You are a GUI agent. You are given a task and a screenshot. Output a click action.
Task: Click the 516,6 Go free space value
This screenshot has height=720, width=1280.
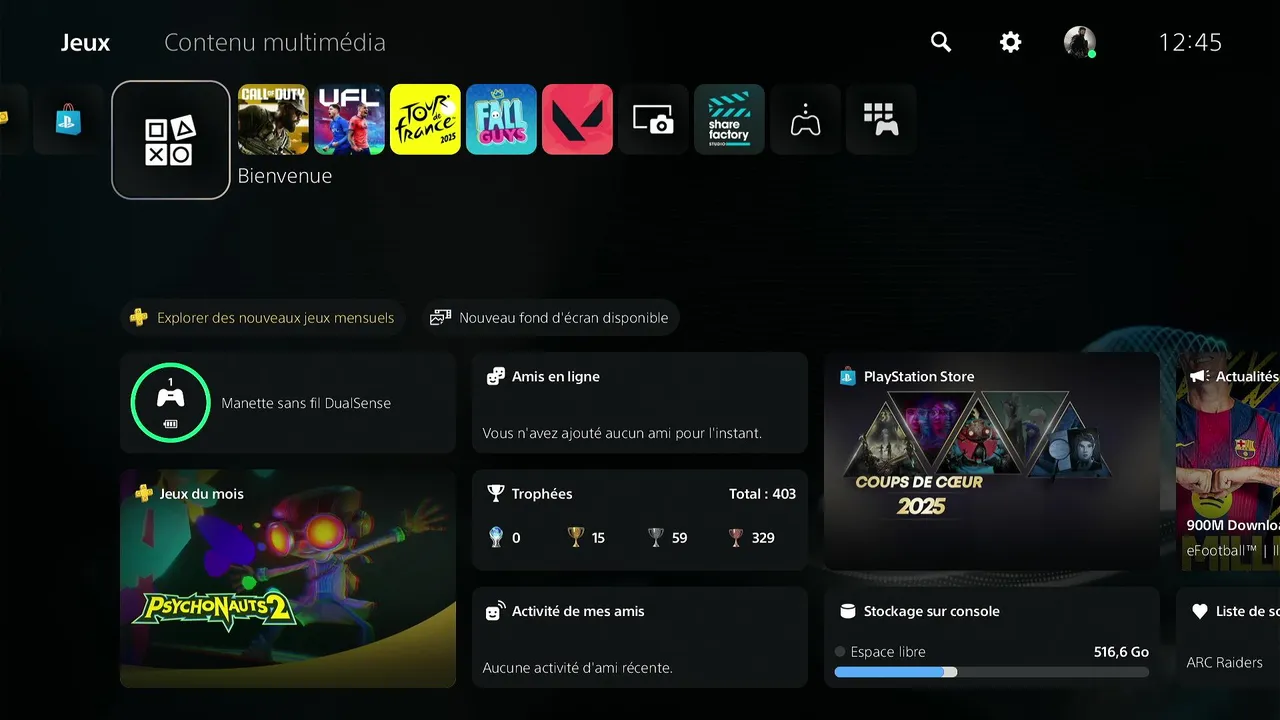click(1121, 652)
